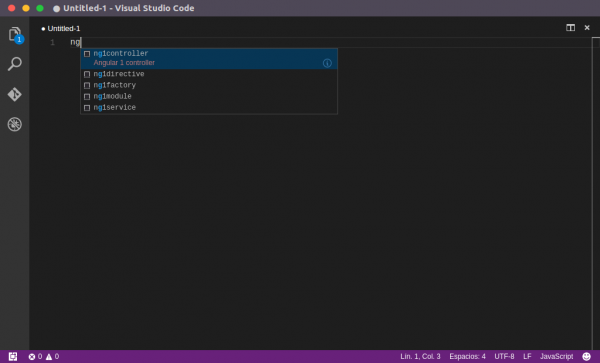The width and height of the screenshot is (600, 363).
Task: Change line ending via LF indicator
Action: pyautogui.click(x=527, y=356)
